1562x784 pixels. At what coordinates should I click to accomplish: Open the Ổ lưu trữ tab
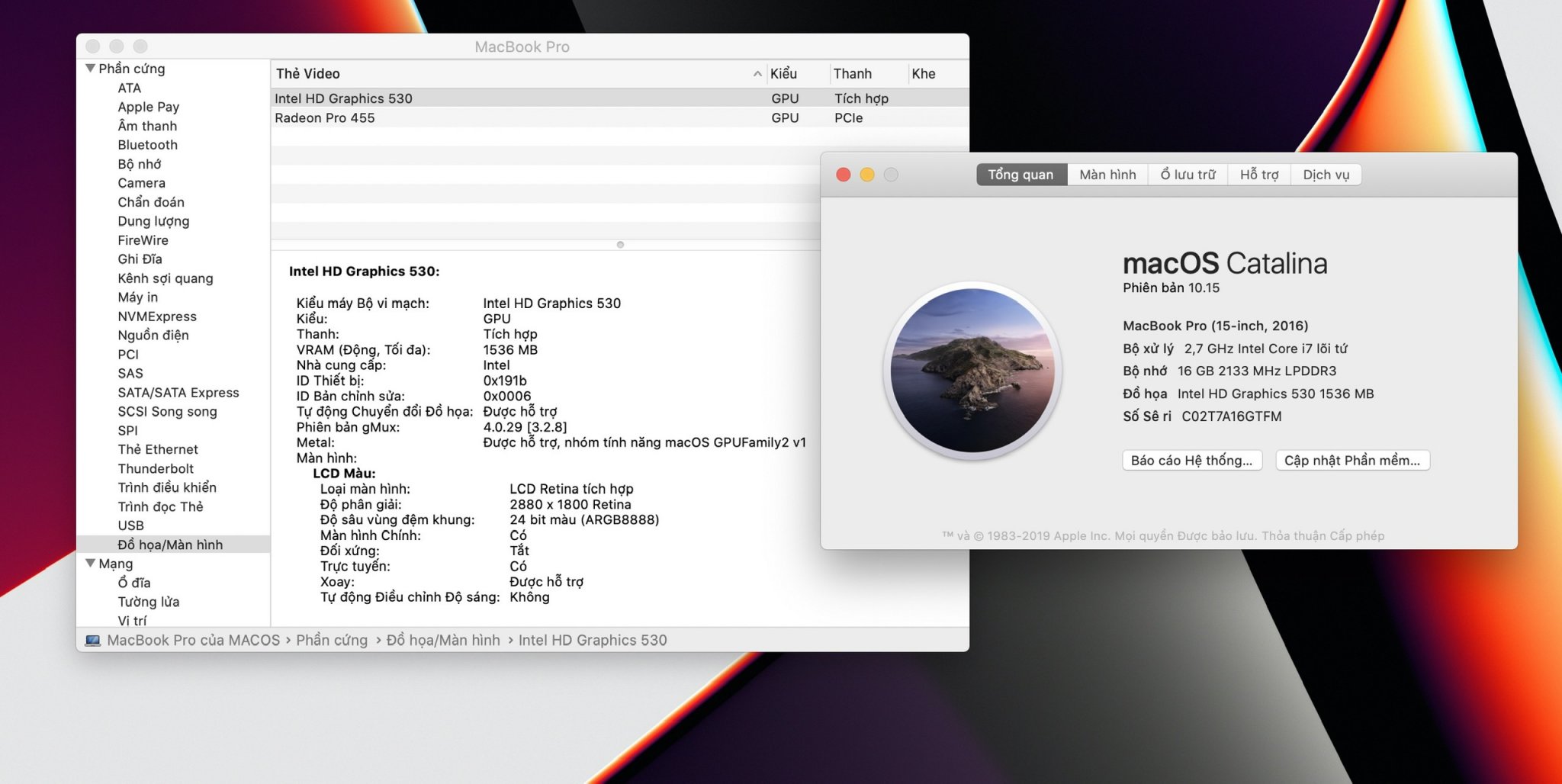point(1188,175)
